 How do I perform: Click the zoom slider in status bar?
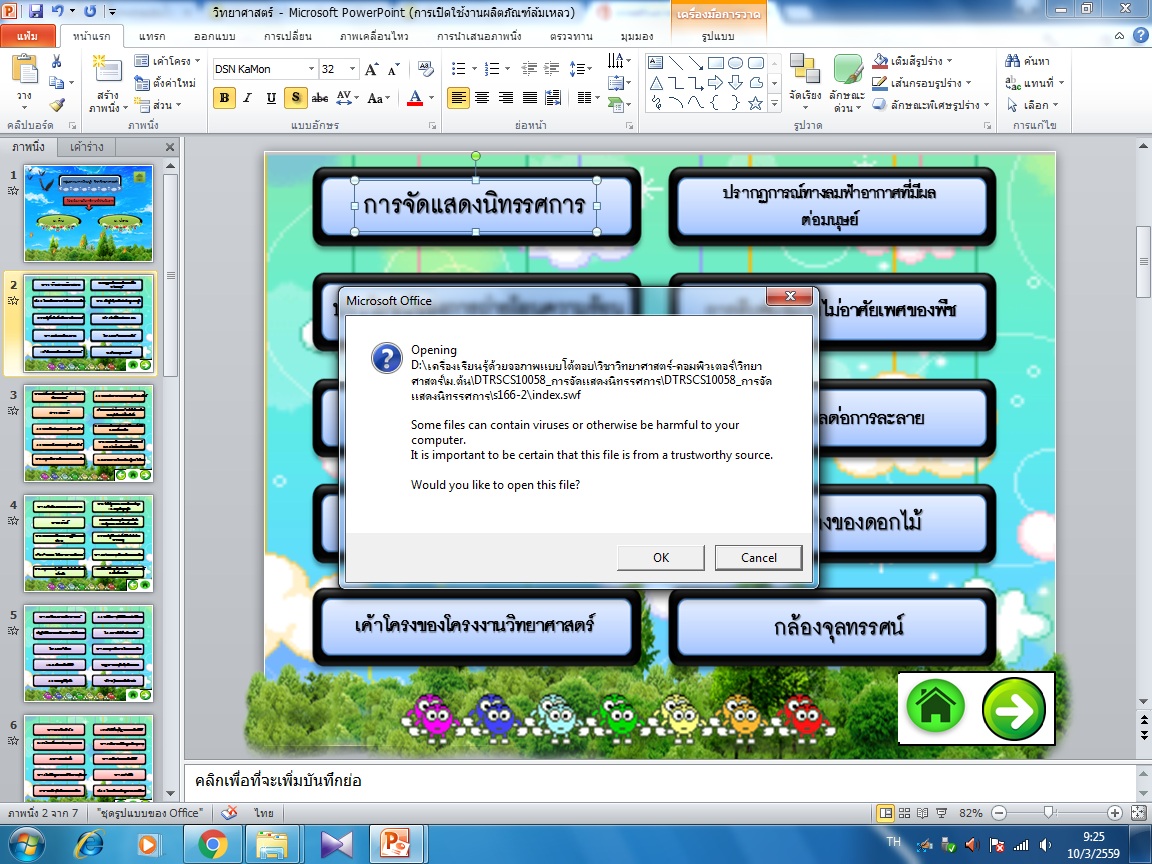click(1047, 813)
